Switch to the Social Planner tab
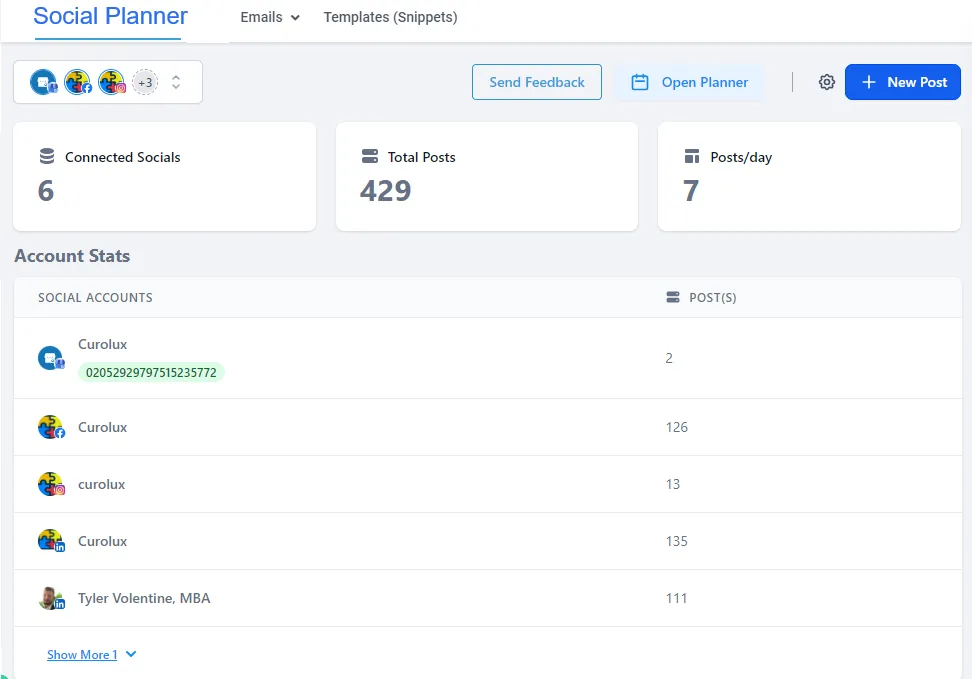972x679 pixels. [x=110, y=16]
